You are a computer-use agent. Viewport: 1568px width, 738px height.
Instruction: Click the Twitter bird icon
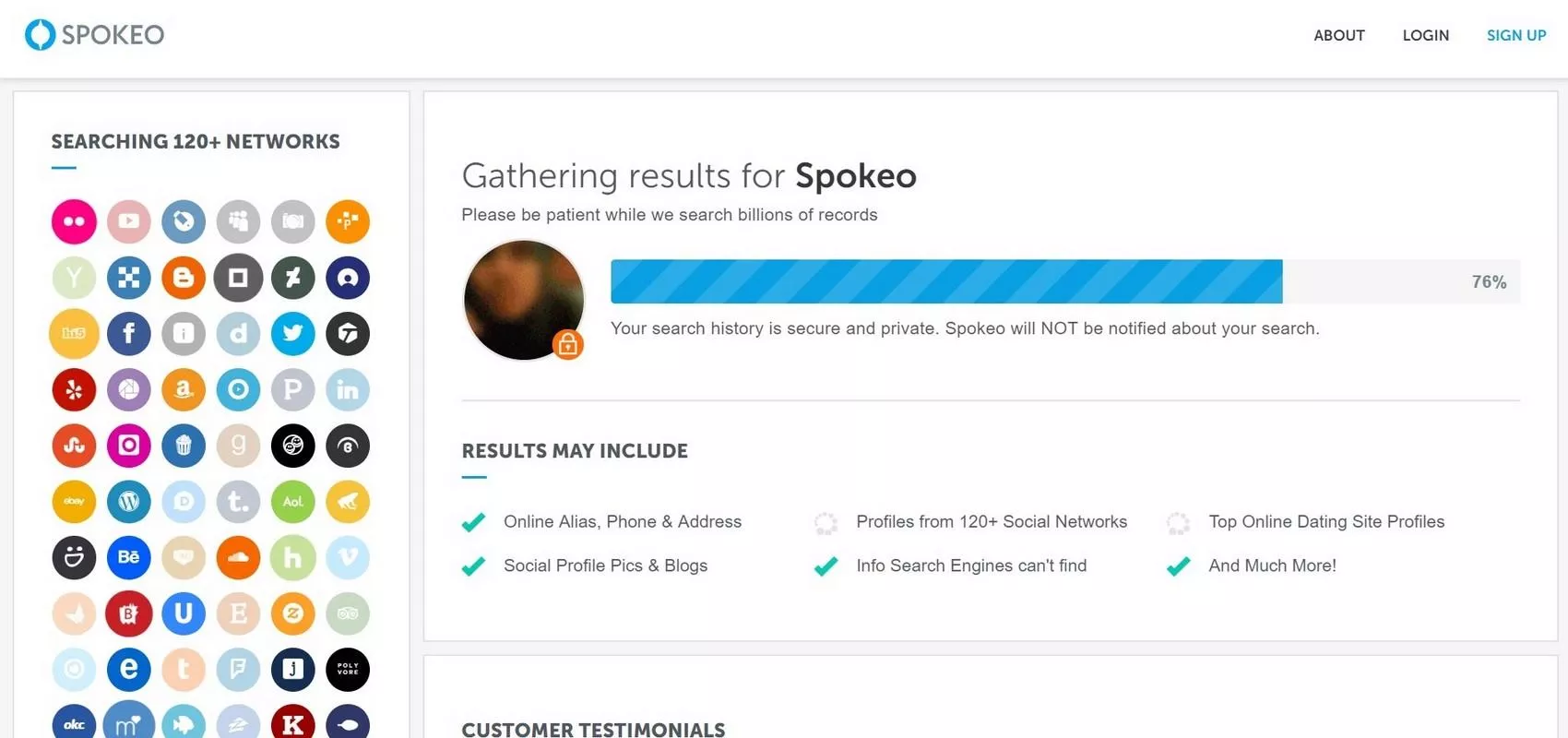[292, 333]
